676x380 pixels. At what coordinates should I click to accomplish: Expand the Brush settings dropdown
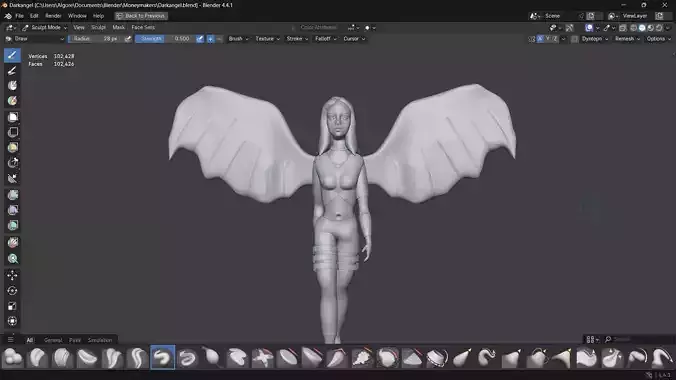click(x=238, y=39)
